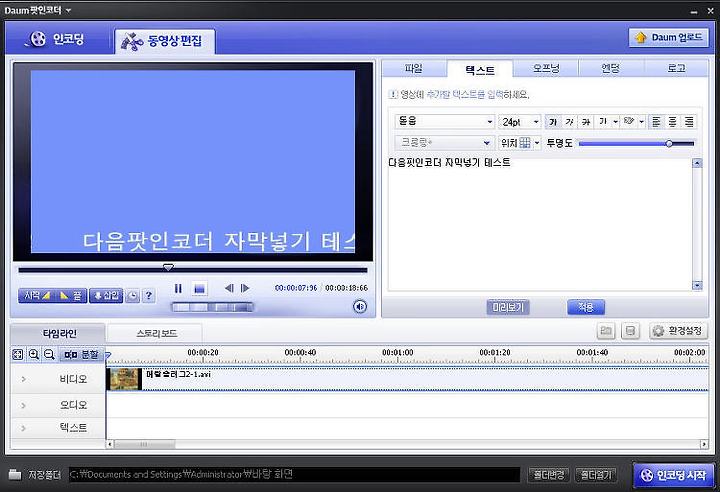The height and width of the screenshot is (492, 720).
Task: Open the Daum 팟인코더 title menu arrow
Action: click(x=68, y=10)
